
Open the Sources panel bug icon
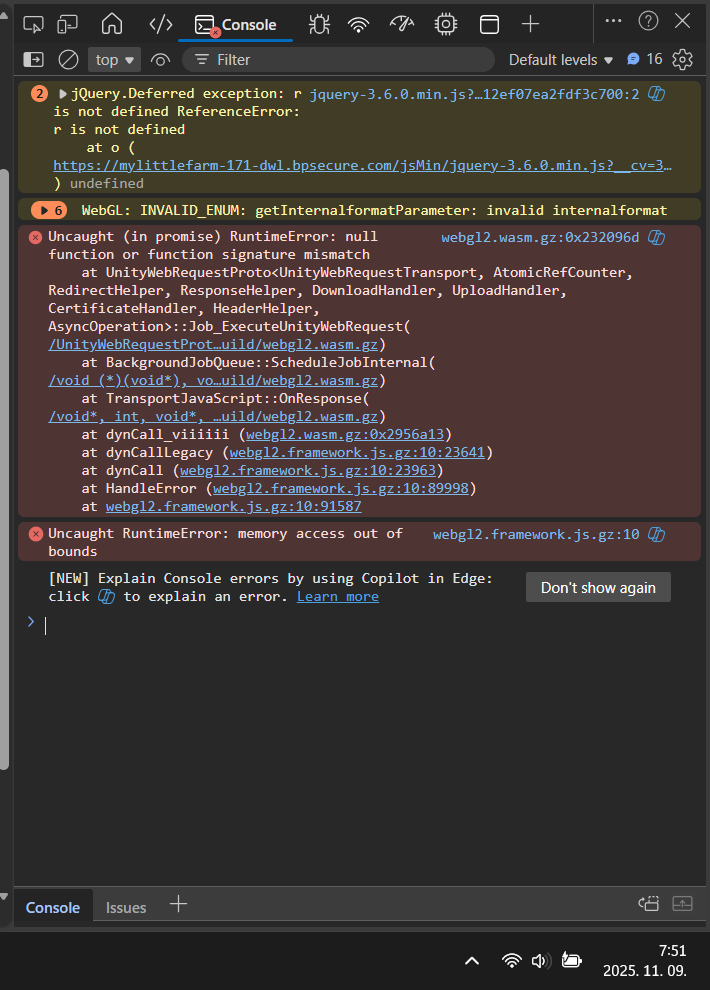coord(320,24)
